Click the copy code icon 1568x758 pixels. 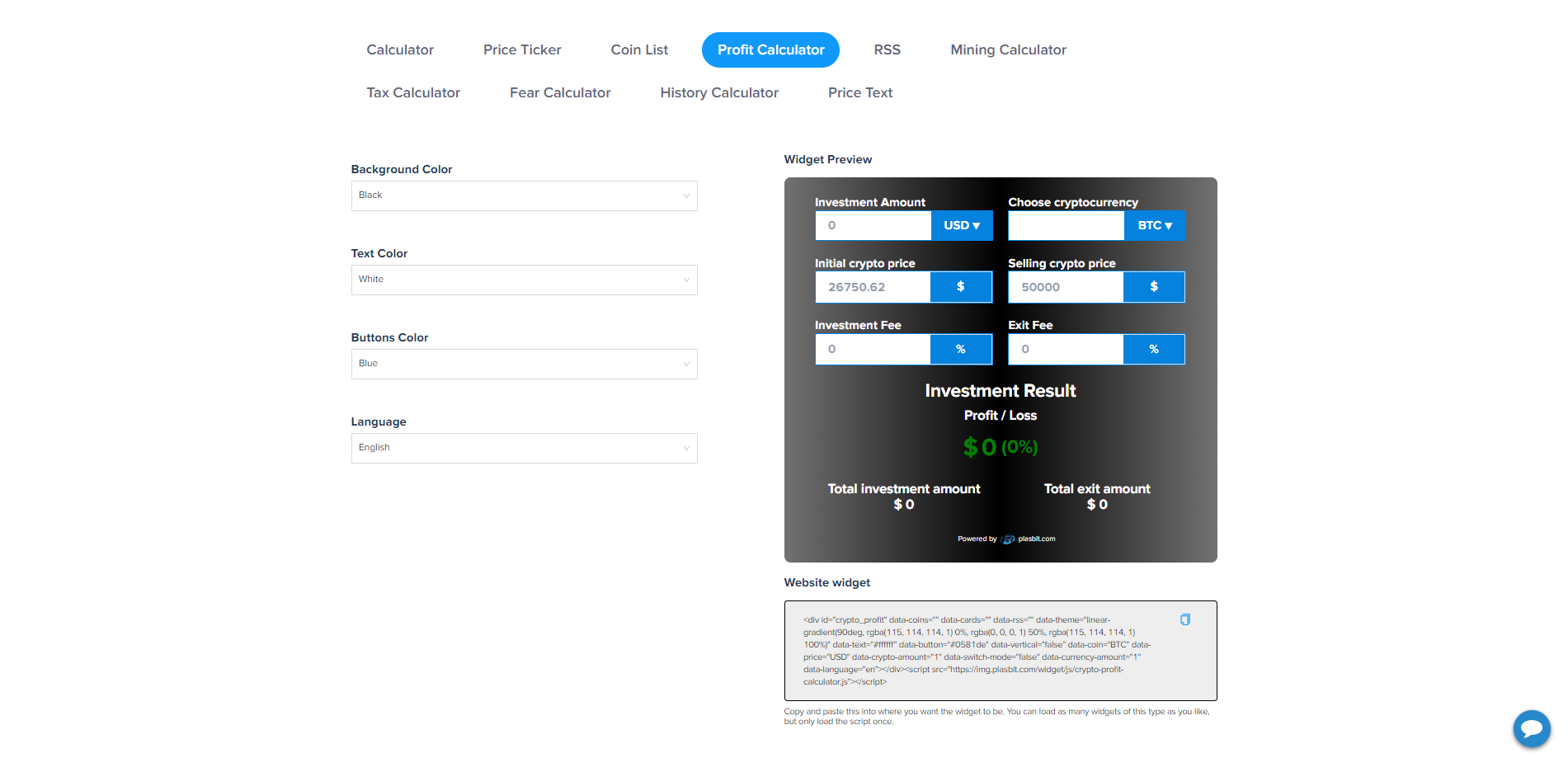coord(1186,619)
